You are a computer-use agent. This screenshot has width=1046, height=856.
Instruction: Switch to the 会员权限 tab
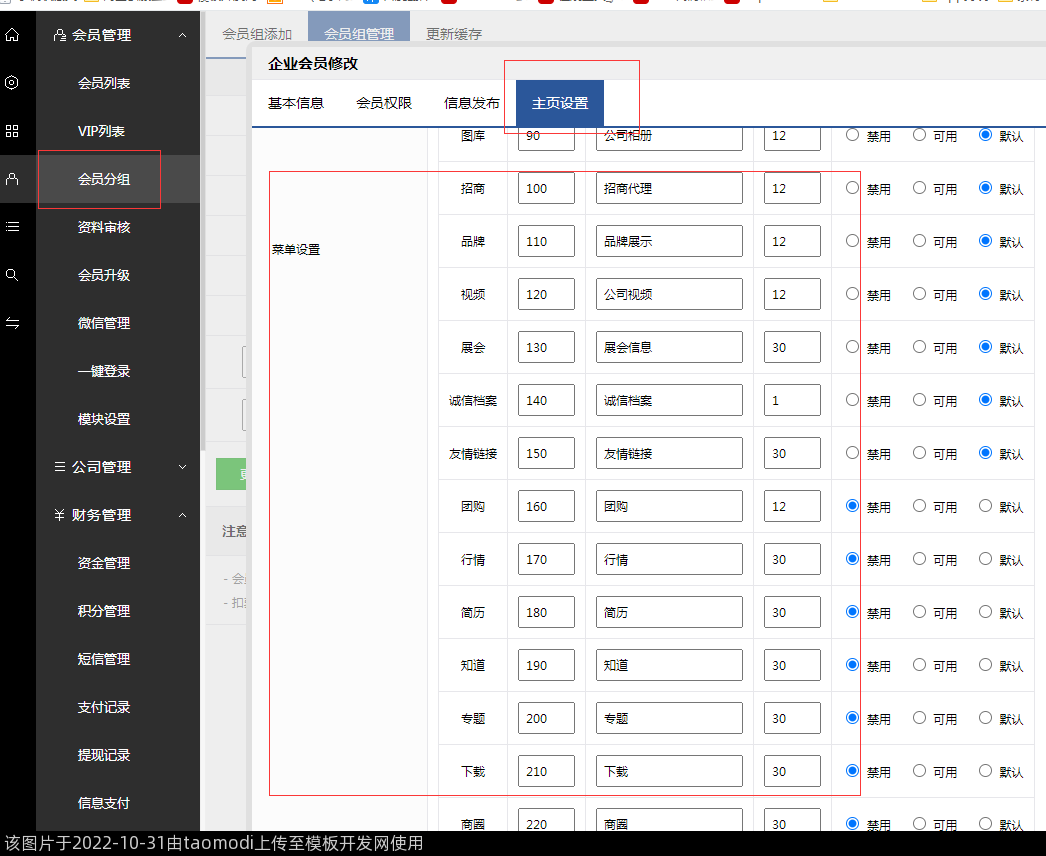pyautogui.click(x=384, y=103)
